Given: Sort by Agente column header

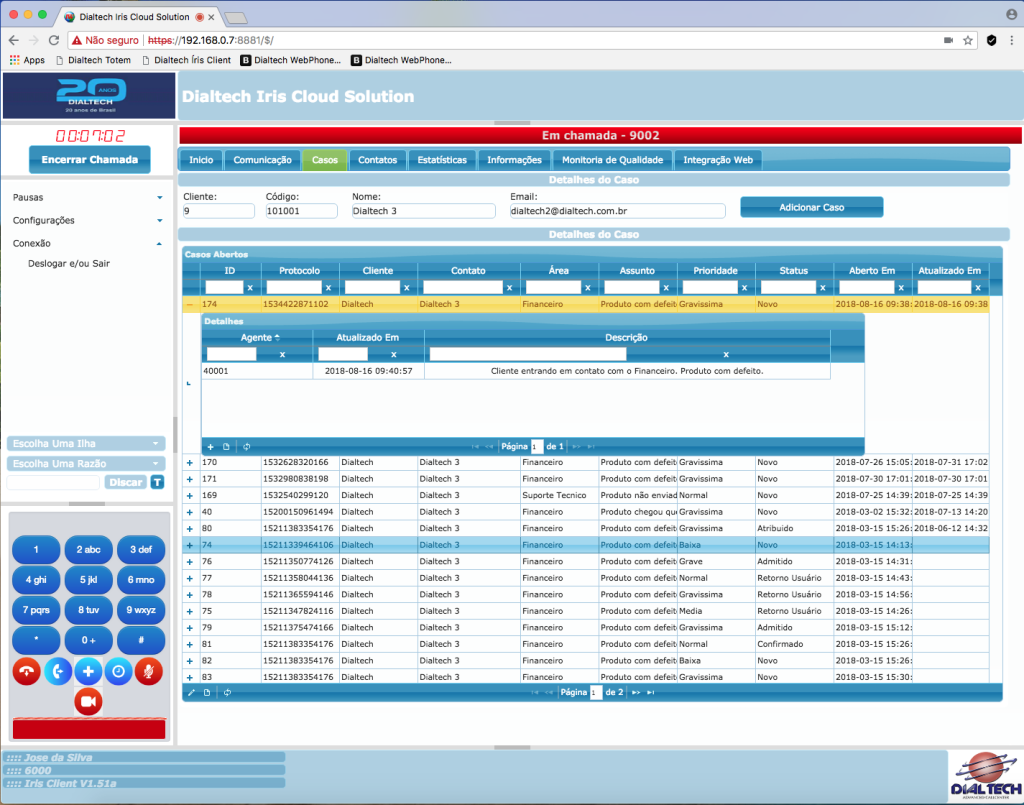Looking at the screenshot, I should click(x=257, y=338).
